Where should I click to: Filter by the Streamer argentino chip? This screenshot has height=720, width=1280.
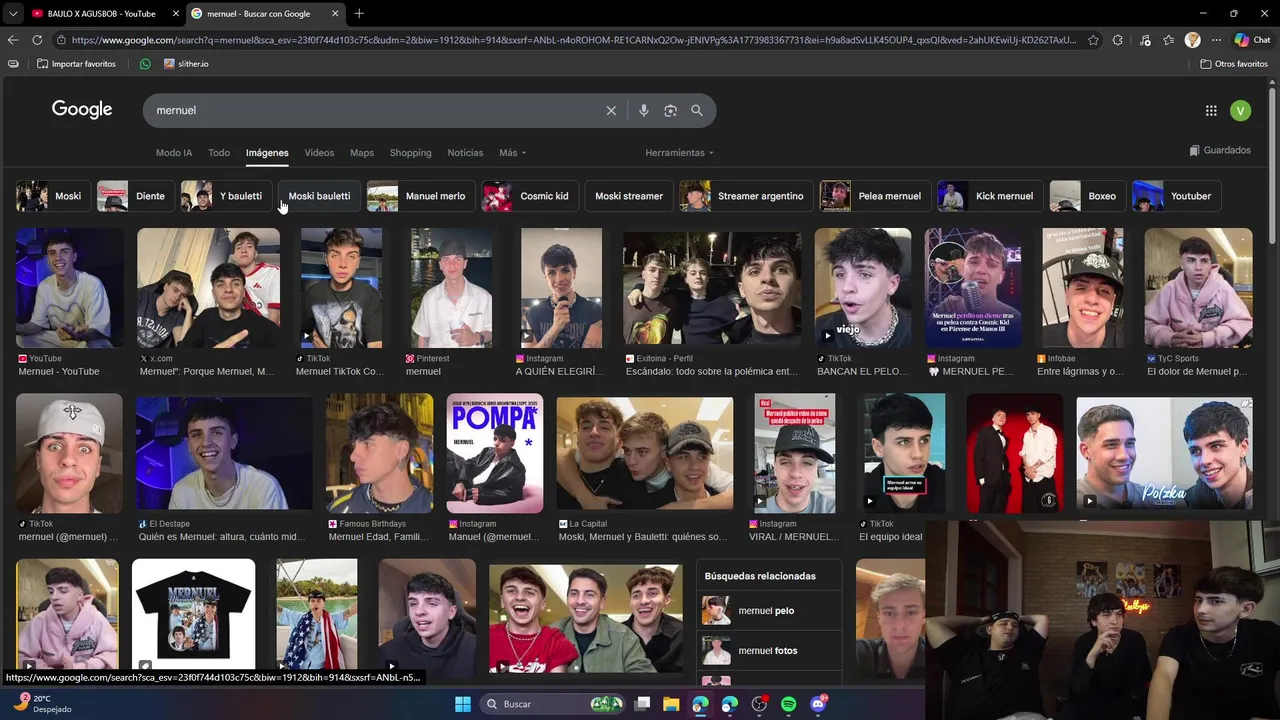coord(746,196)
